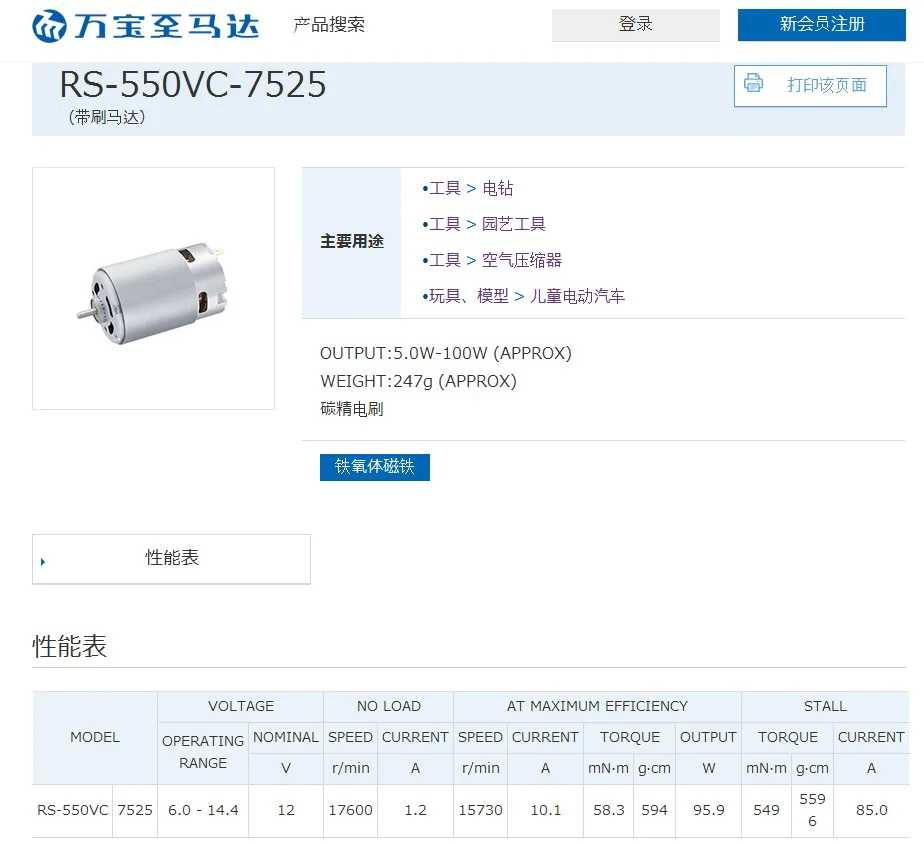Click the 铁氧体磁铁 magnet tag button
924x844 pixels.
tap(375, 467)
